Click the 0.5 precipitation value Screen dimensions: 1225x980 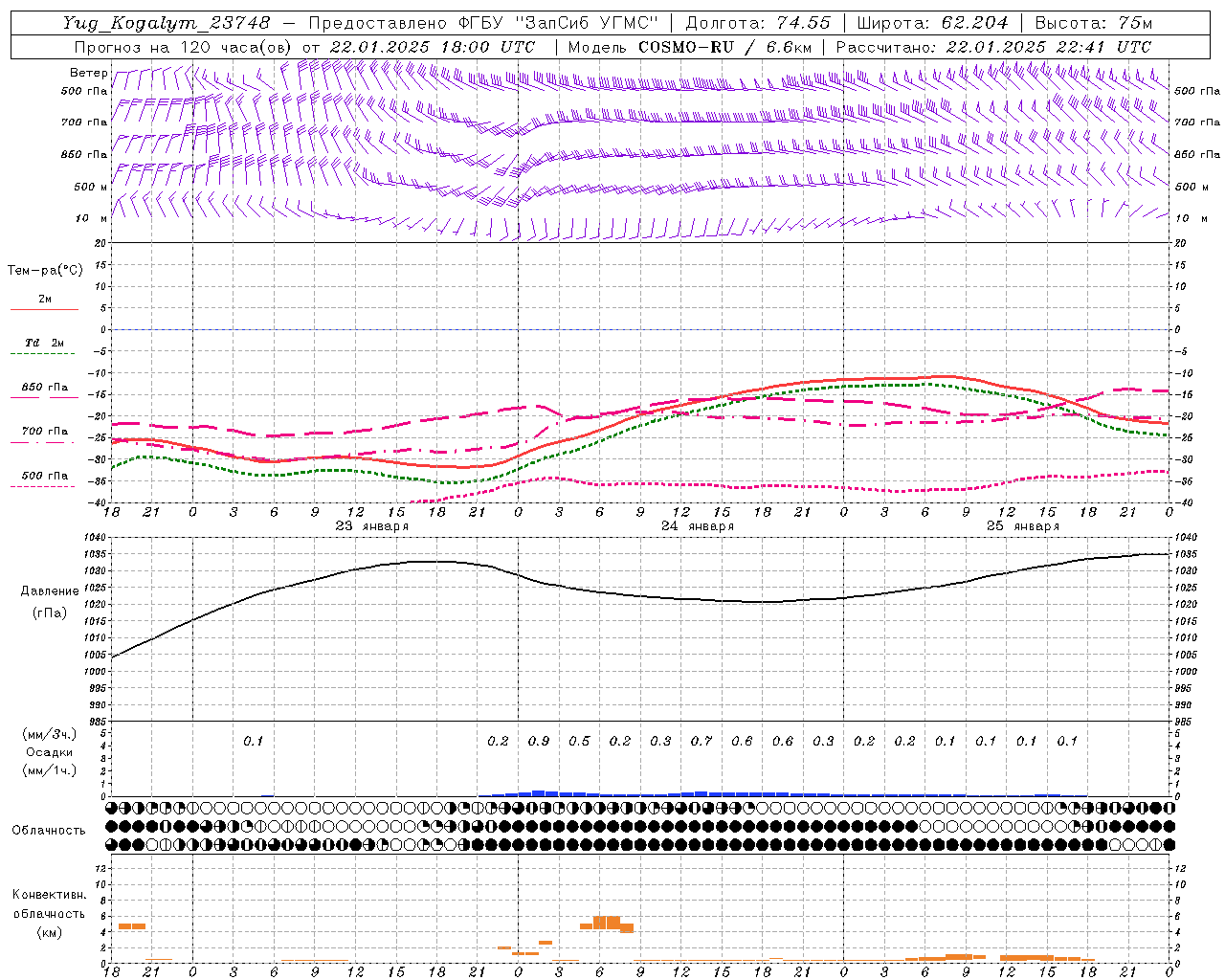click(x=579, y=741)
